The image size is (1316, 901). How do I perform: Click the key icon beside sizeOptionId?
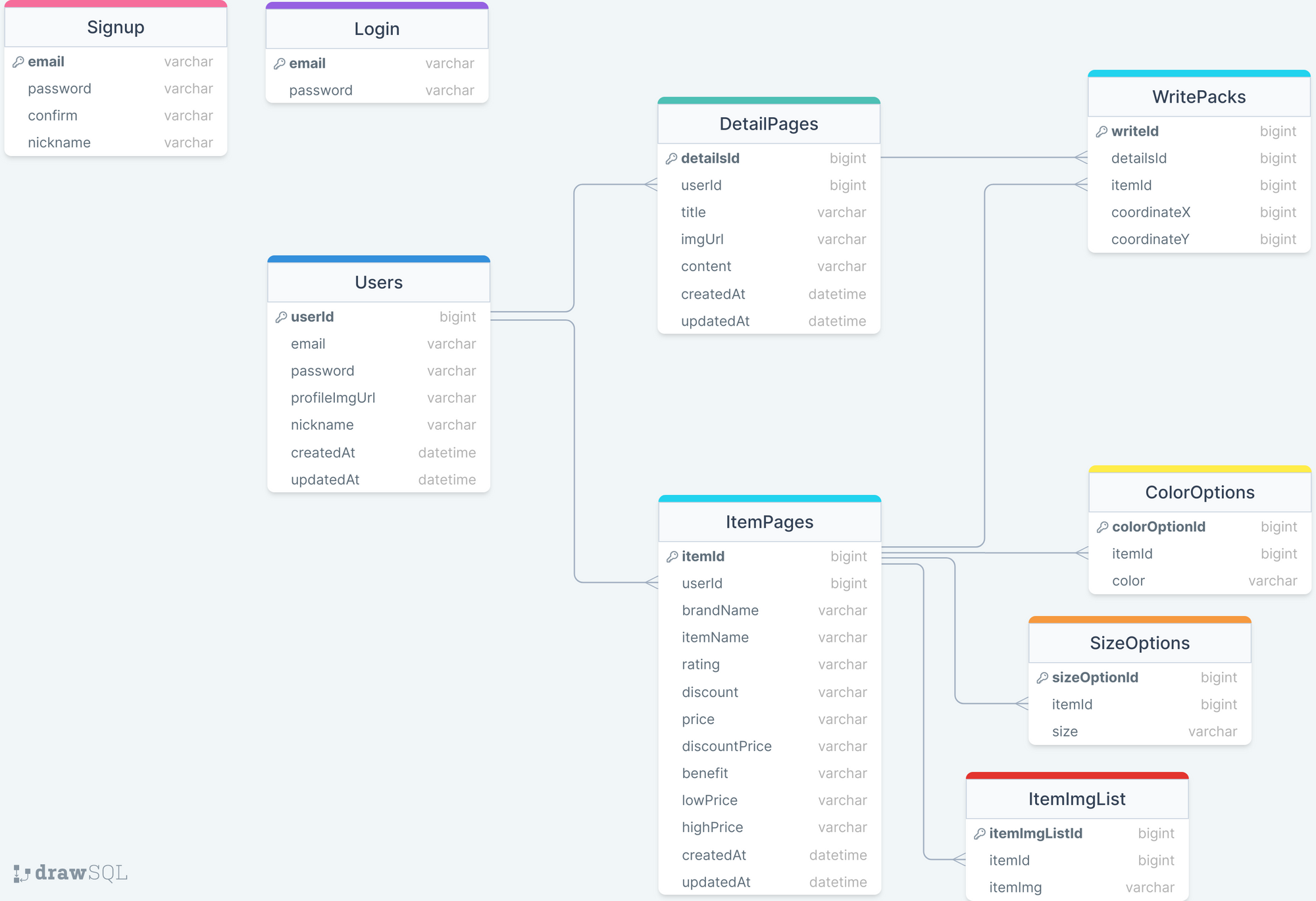point(1043,678)
